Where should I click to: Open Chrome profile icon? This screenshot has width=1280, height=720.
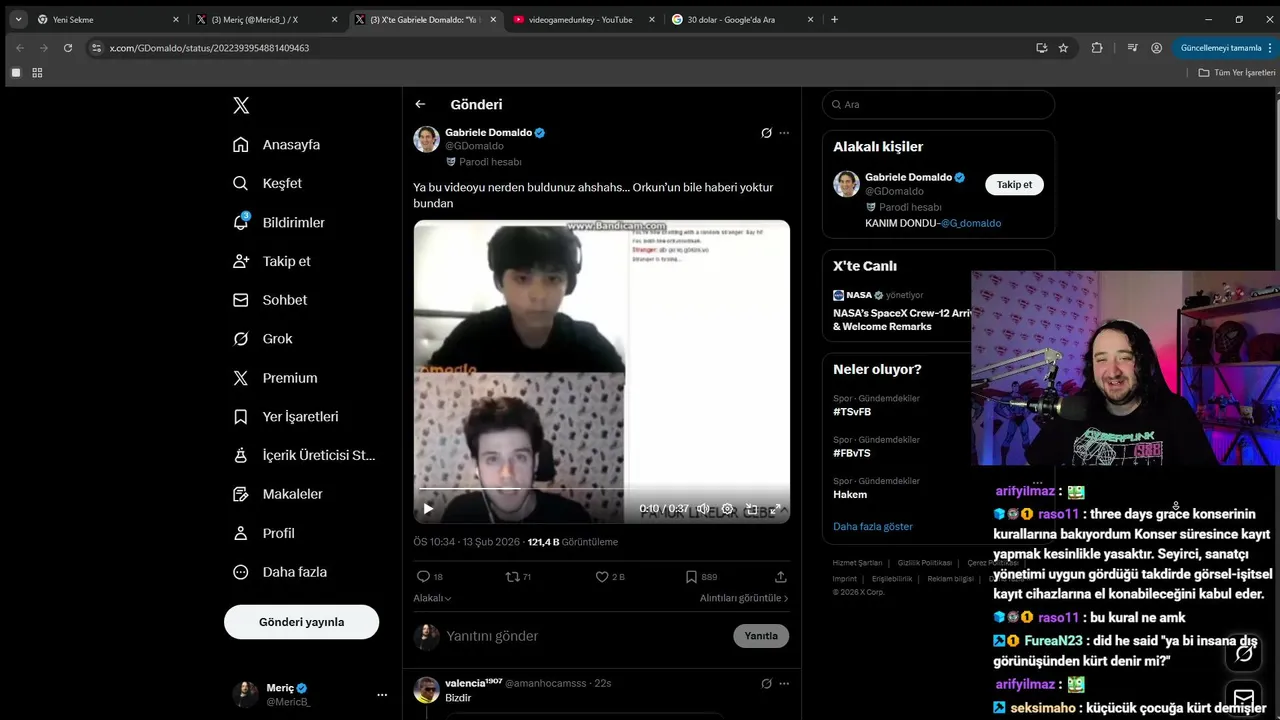pyautogui.click(x=1156, y=47)
